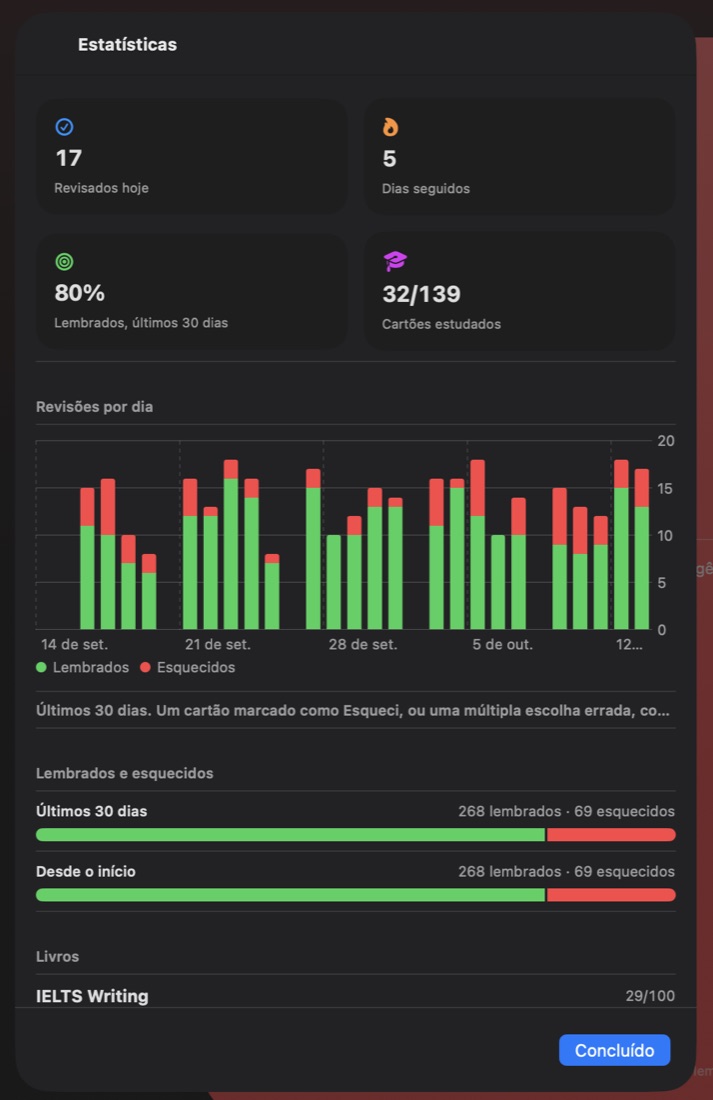Select the '5' streak days value
Image resolution: width=713 pixels, height=1100 pixels.
click(x=389, y=159)
